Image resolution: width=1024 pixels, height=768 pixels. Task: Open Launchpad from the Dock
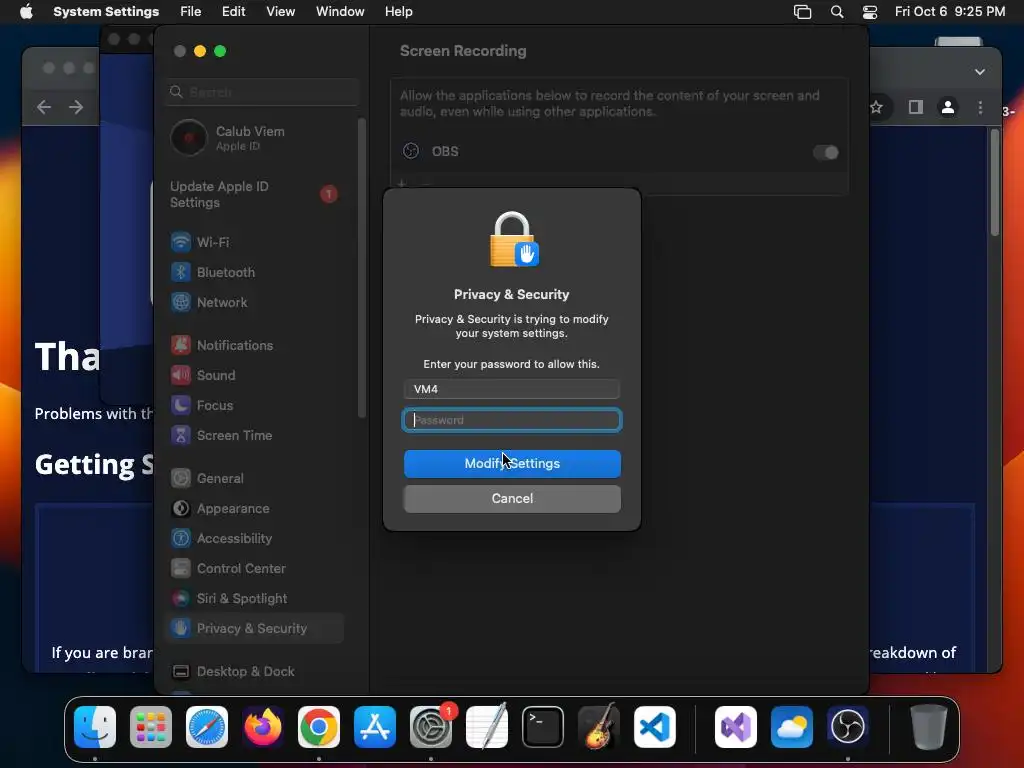[x=151, y=727]
